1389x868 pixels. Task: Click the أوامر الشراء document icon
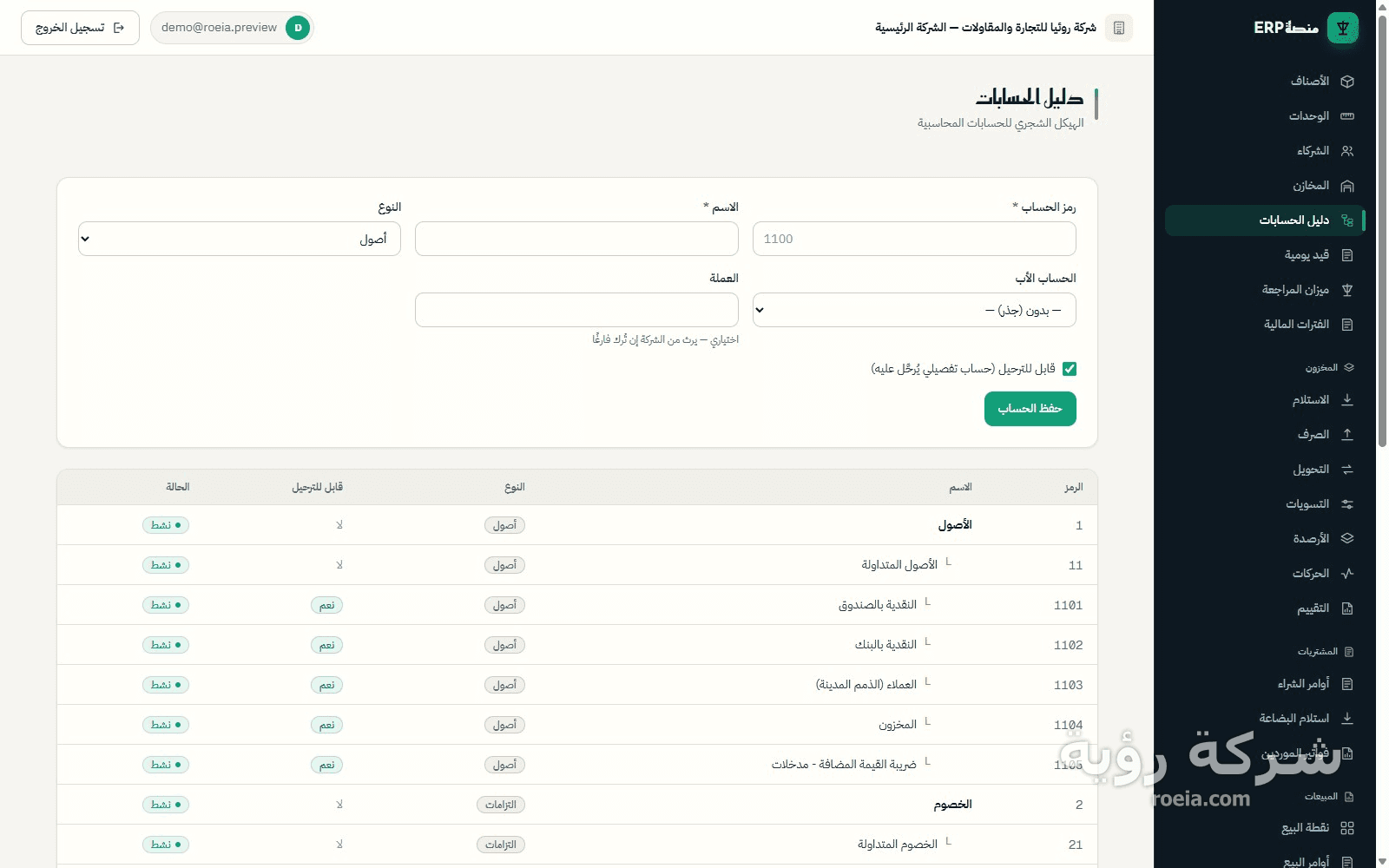1347,684
